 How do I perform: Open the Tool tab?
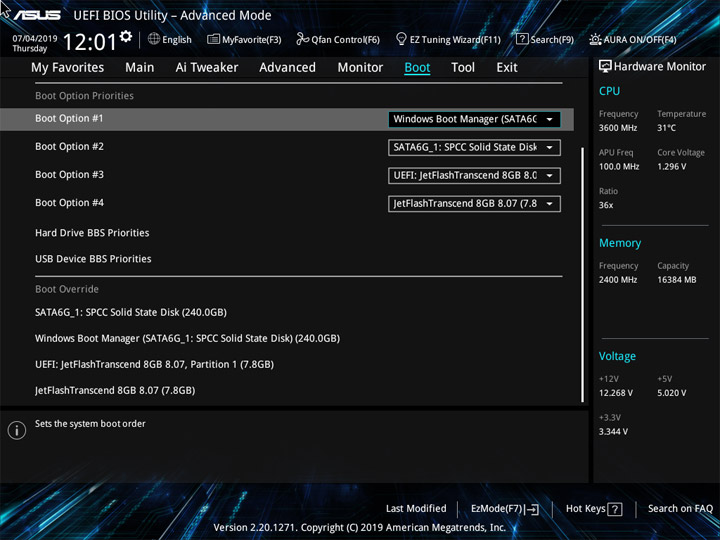(x=463, y=68)
